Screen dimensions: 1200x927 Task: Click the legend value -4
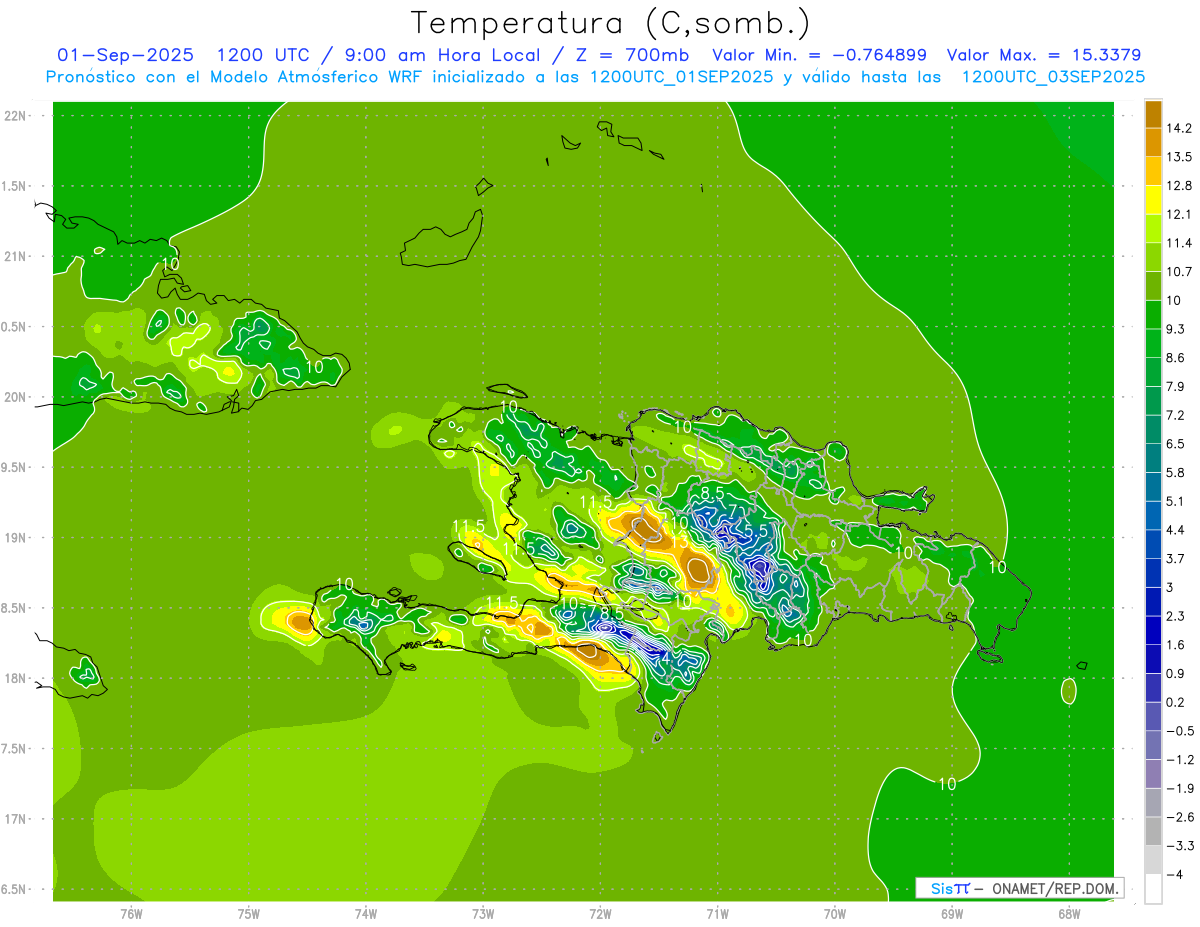[x=1174, y=874]
